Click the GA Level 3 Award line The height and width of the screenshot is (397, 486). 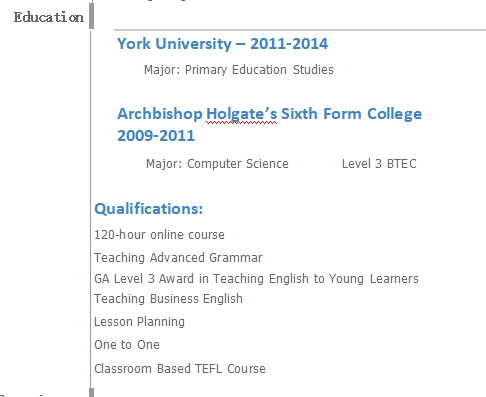[256, 279]
